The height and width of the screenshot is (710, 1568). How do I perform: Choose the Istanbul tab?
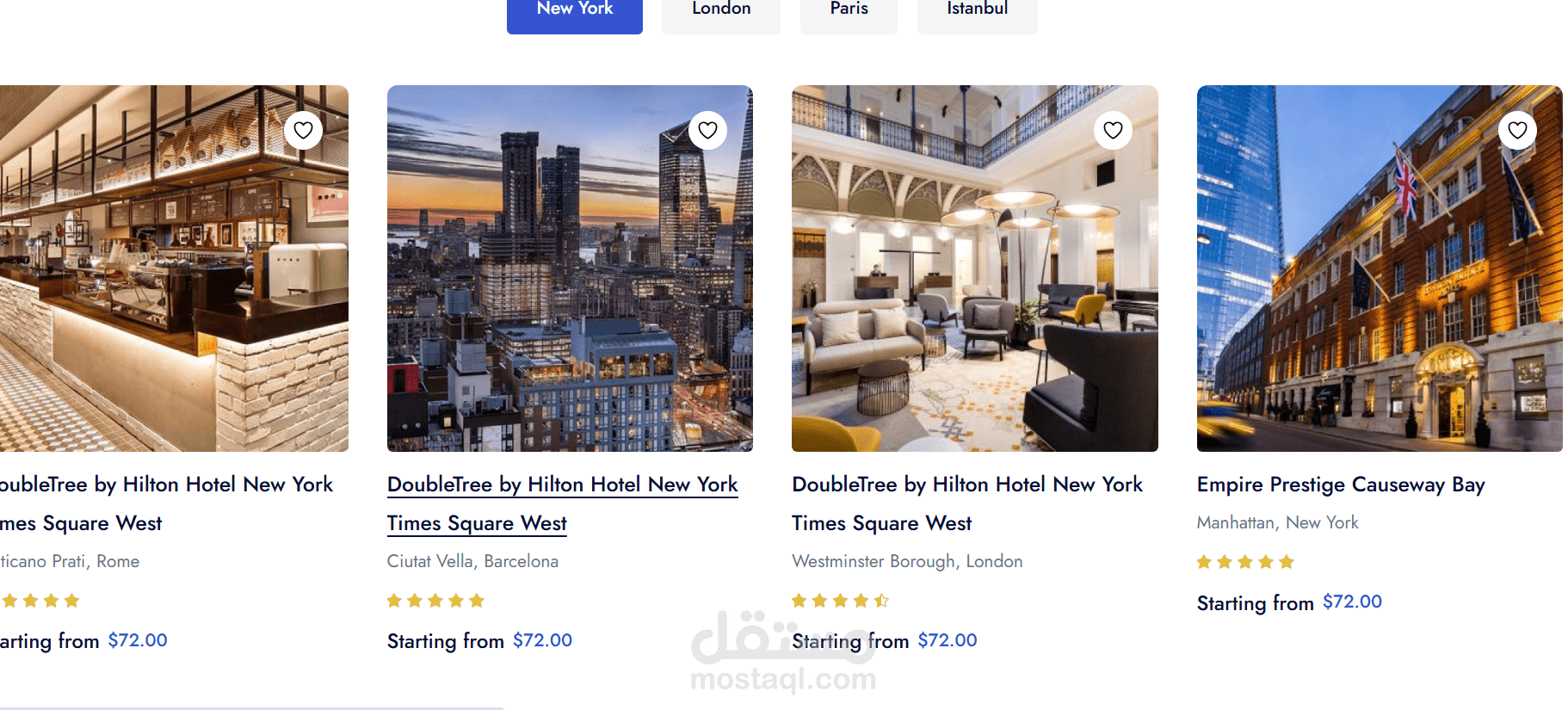[x=978, y=12]
